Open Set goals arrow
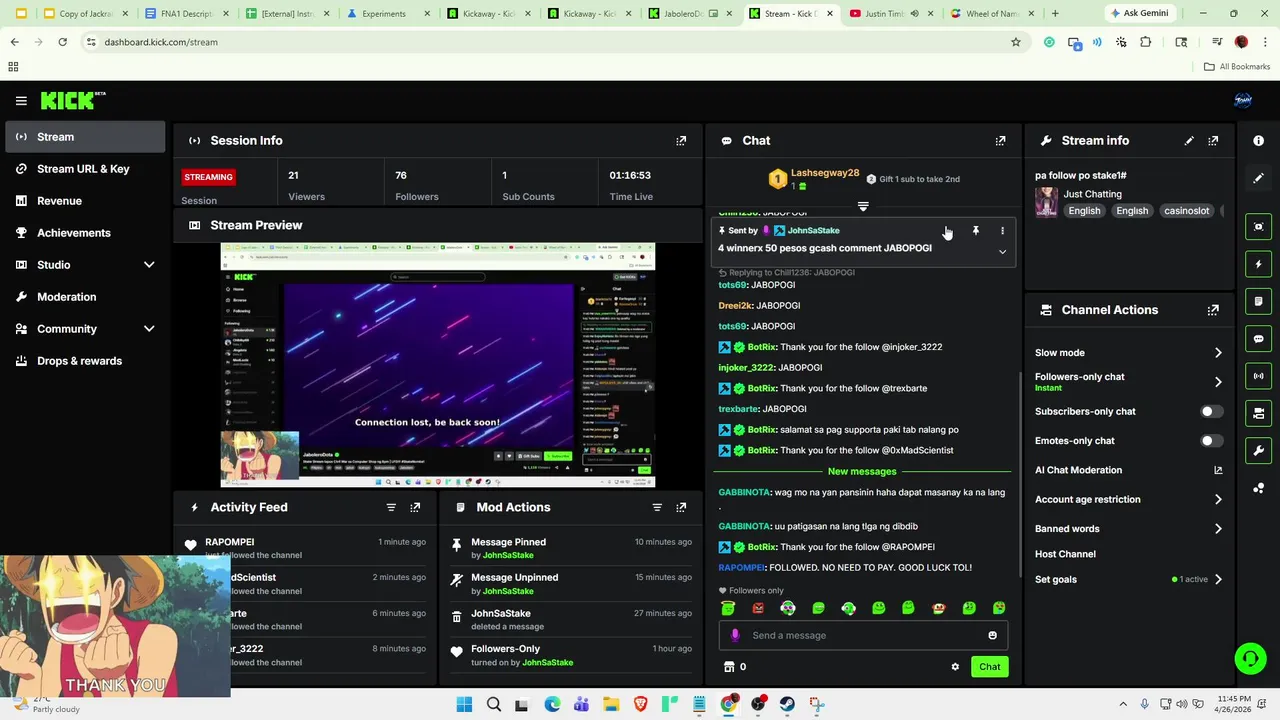This screenshot has height=720, width=1280. point(1218,579)
